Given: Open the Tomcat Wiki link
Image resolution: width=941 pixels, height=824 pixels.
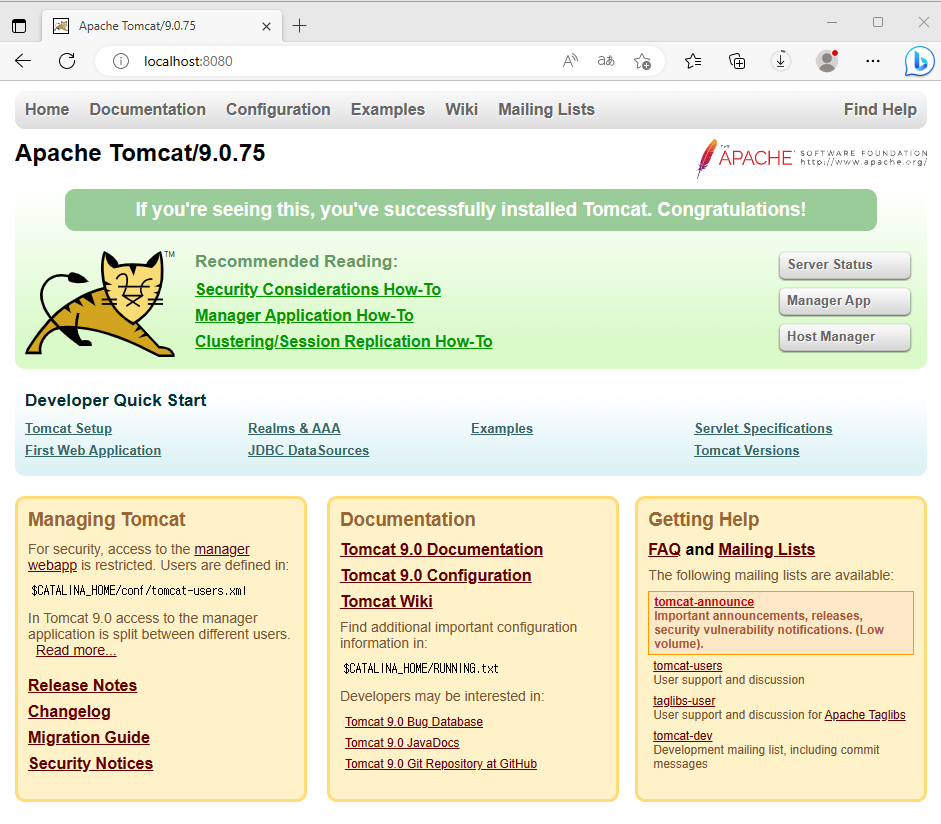Looking at the screenshot, I should pos(386,601).
